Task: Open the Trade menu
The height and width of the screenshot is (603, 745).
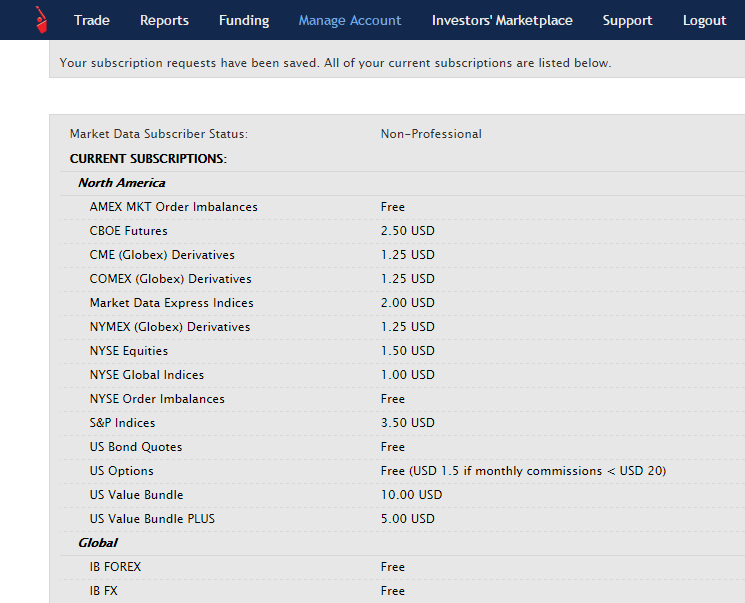Action: tap(92, 20)
